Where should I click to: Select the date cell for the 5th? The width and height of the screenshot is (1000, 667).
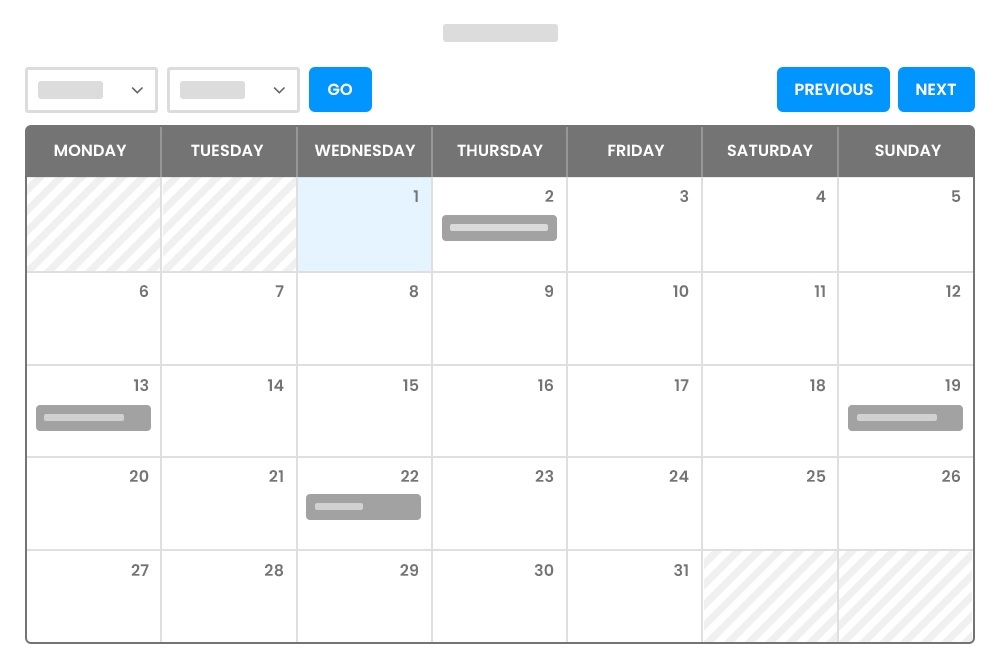click(x=906, y=224)
